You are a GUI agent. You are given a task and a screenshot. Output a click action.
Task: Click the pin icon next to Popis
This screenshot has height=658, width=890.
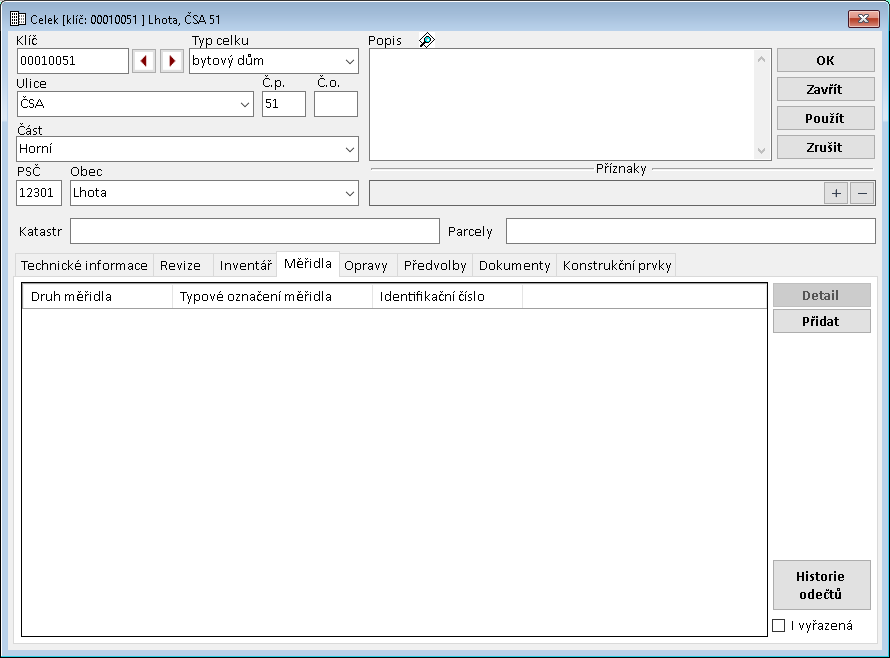pyautogui.click(x=427, y=41)
